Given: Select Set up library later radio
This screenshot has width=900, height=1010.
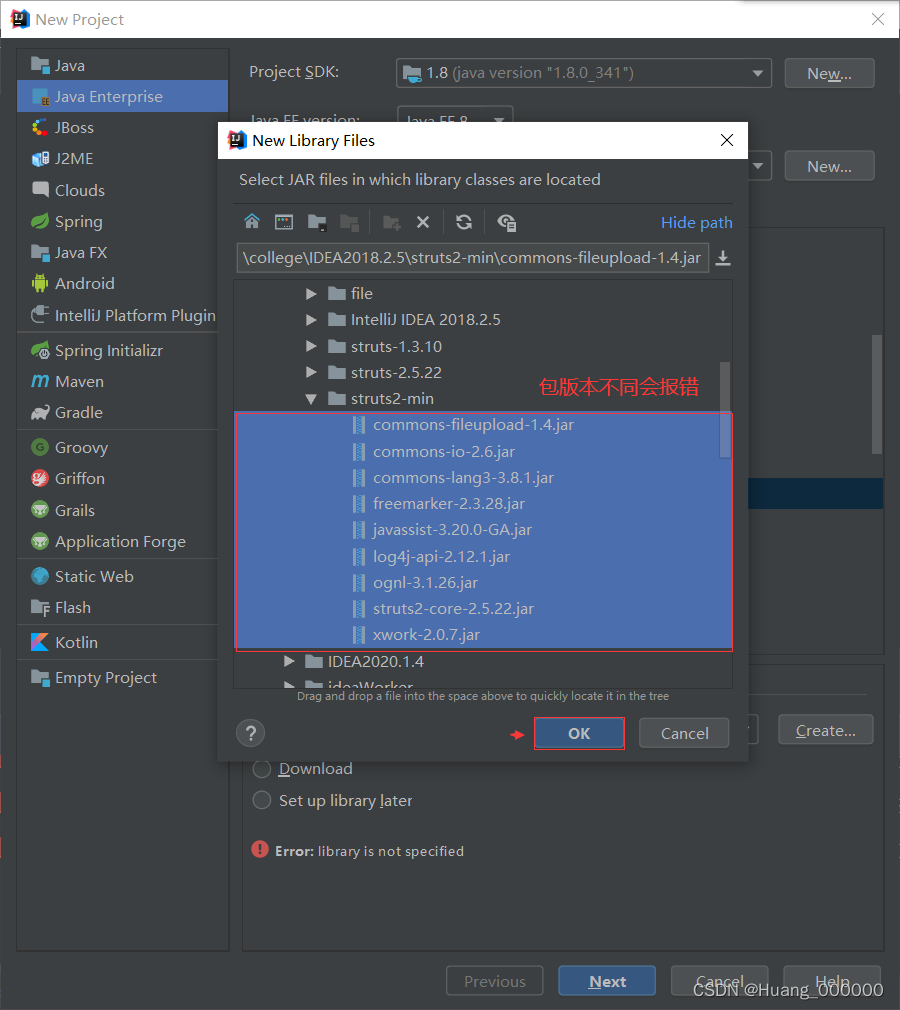Looking at the screenshot, I should point(262,800).
